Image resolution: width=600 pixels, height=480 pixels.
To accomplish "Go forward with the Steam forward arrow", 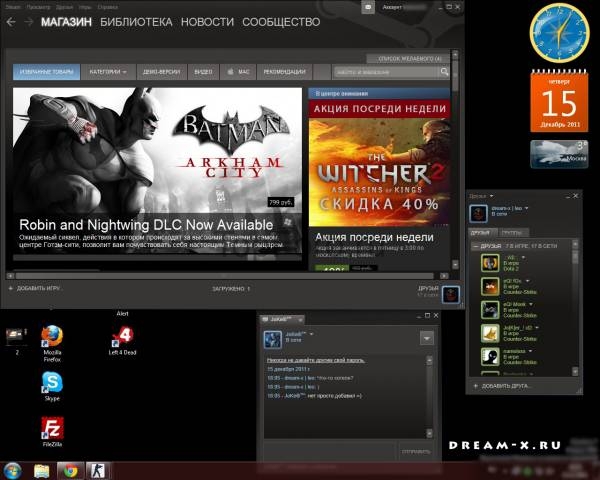I will point(29,22).
